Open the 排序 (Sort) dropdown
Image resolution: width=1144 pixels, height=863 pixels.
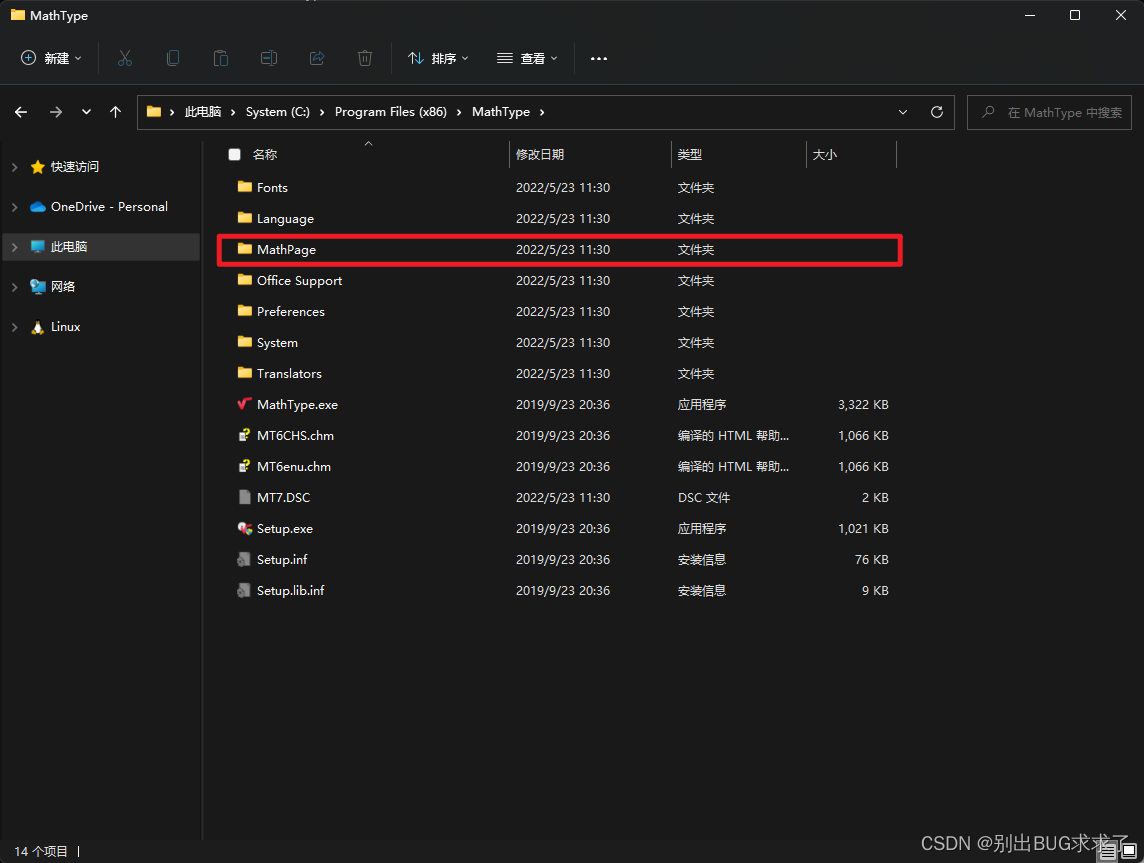[438, 58]
